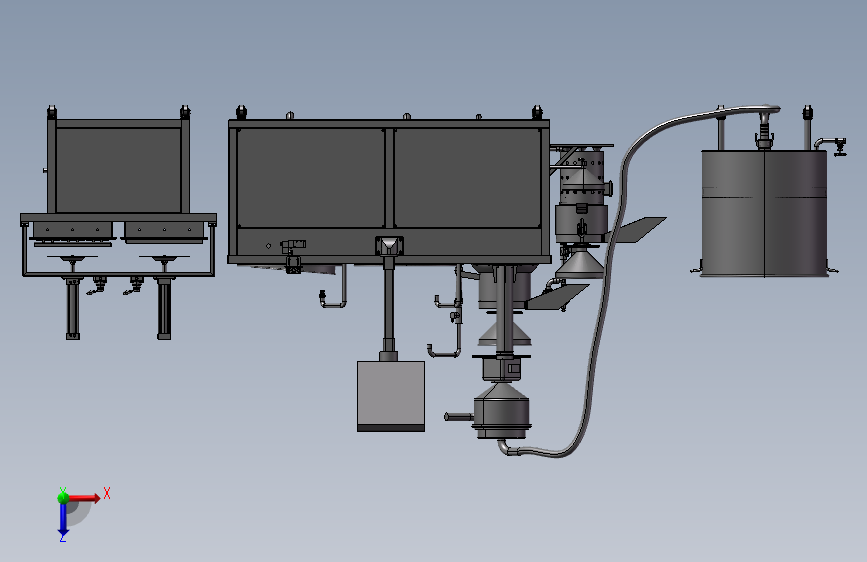This screenshot has height=562, width=867.
Task: Select the valve on the tank's top right
Action: pyautogui.click(x=840, y=147)
